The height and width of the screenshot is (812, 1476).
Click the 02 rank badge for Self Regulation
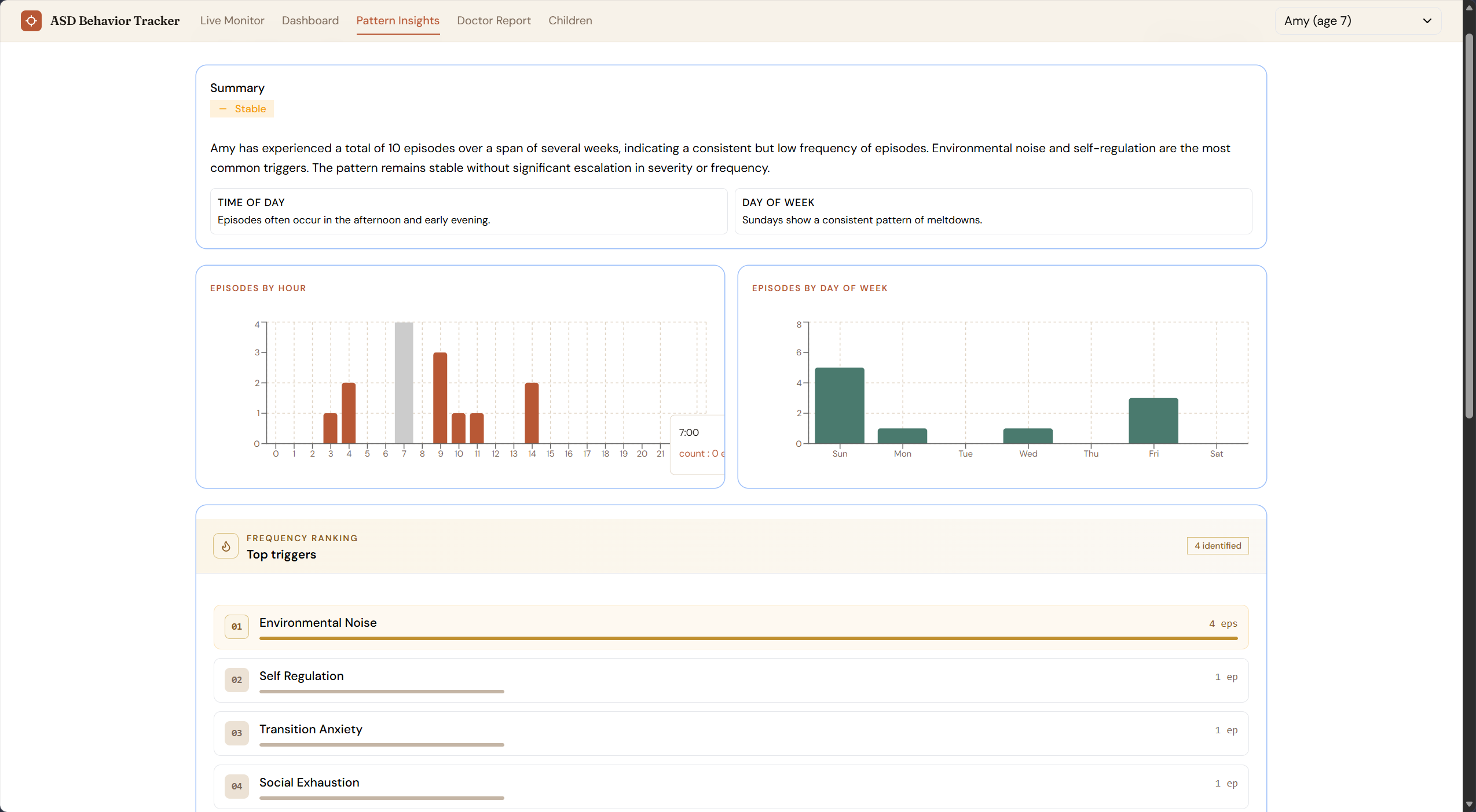tap(236, 679)
